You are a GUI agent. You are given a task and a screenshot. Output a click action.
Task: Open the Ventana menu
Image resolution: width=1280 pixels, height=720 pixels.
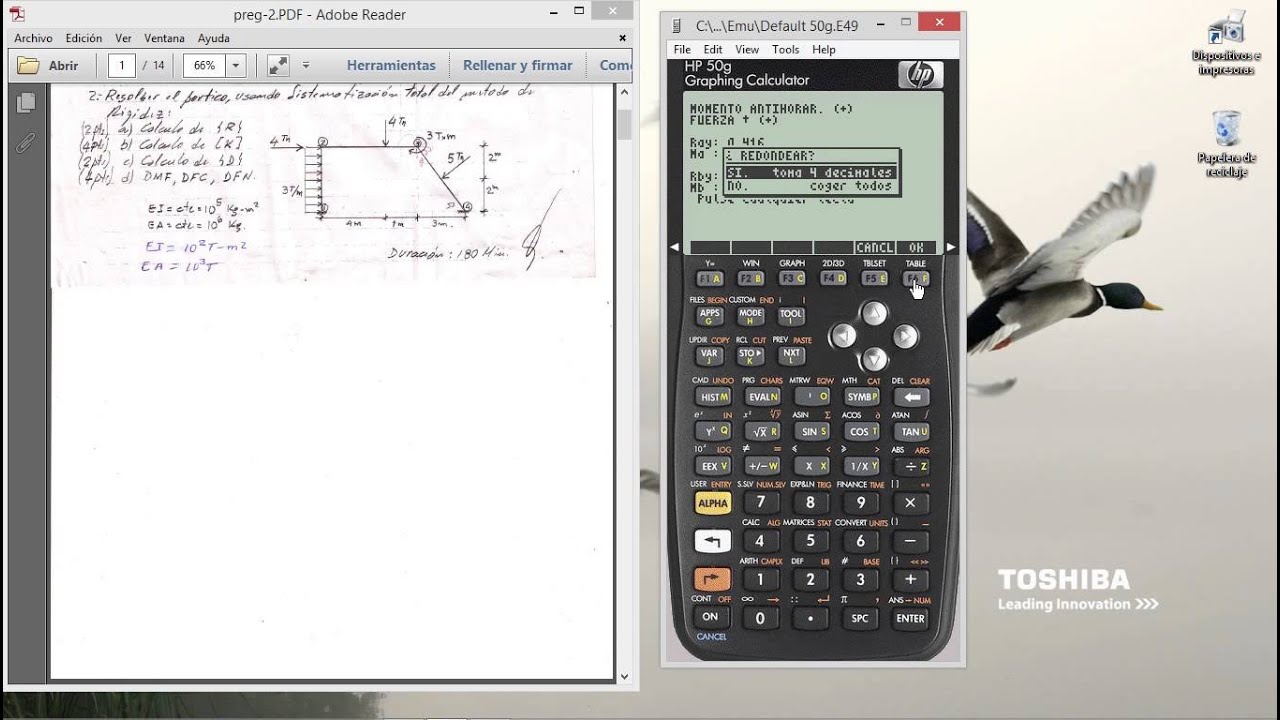(164, 38)
